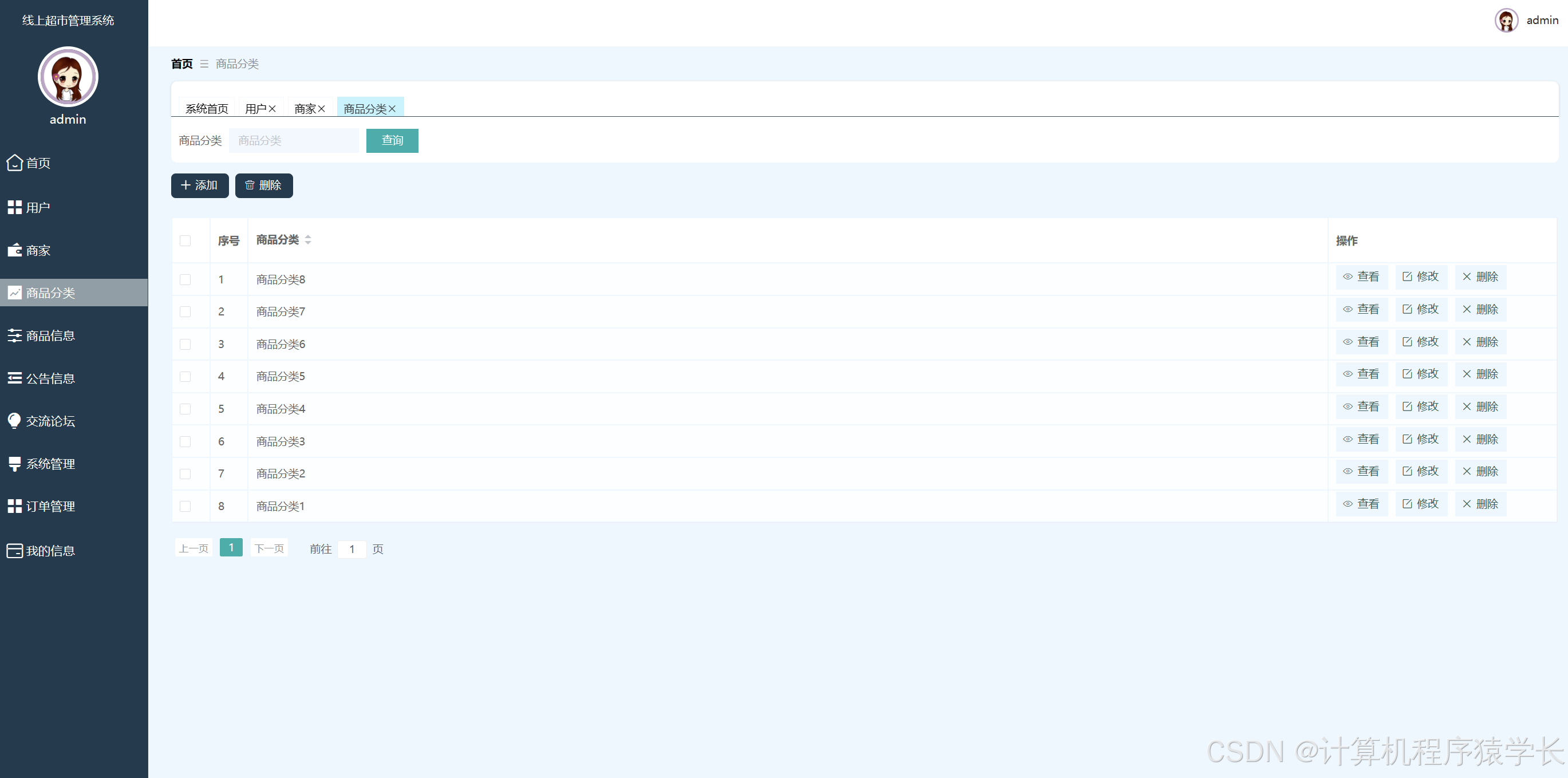
Task: Close the 商品分类 tab with its X
Action: click(392, 108)
